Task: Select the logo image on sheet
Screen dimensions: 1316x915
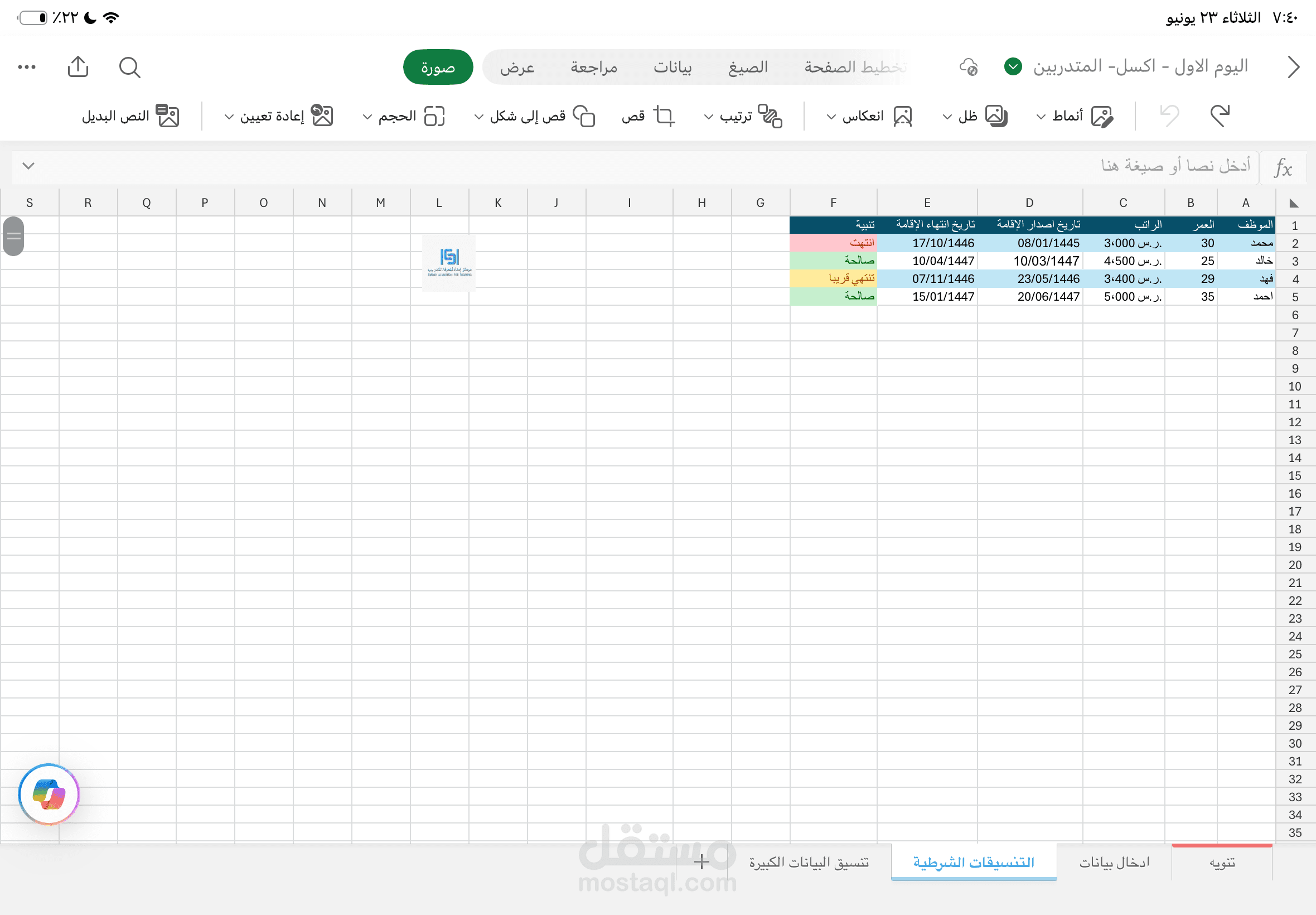Action: [x=449, y=263]
